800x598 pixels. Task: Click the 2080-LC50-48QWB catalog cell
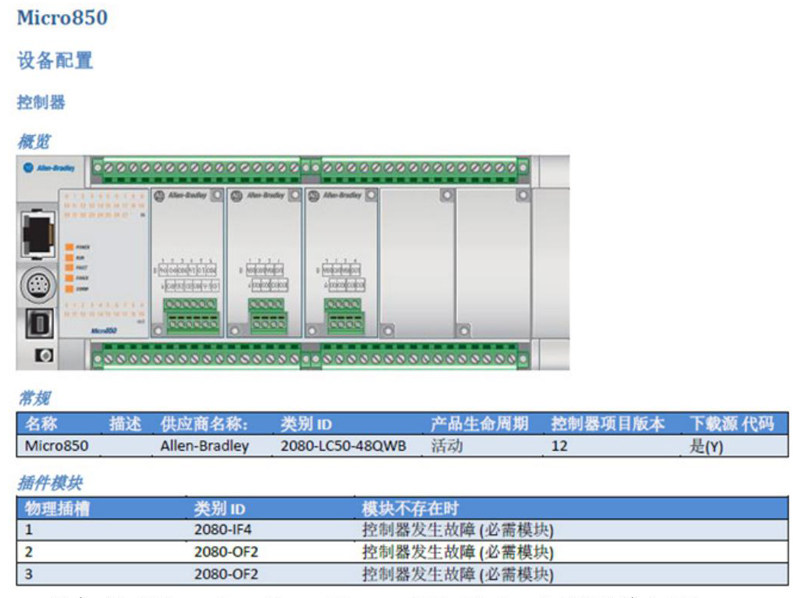tap(343, 445)
